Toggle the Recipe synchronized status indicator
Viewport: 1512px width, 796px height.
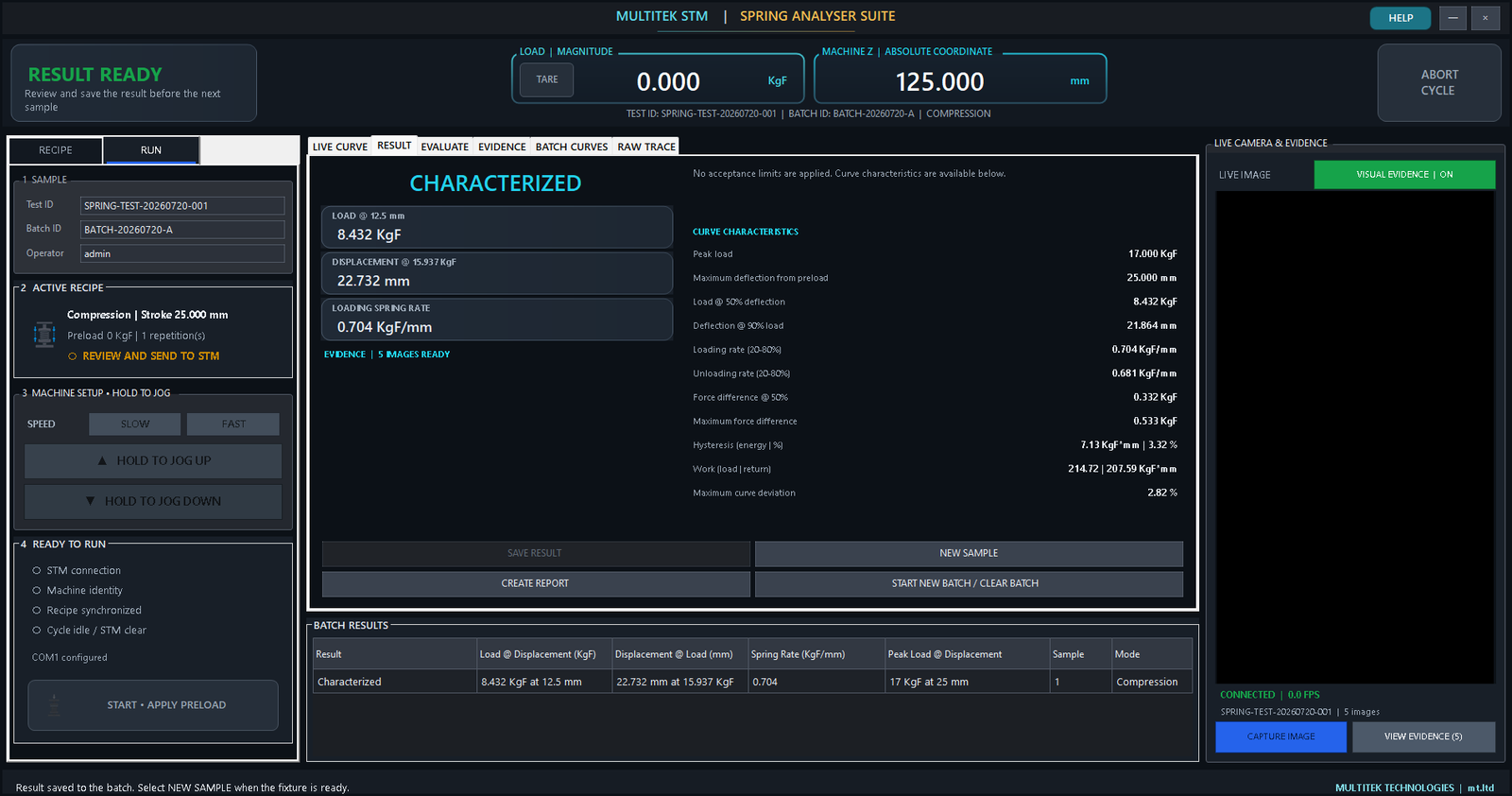(x=37, y=610)
